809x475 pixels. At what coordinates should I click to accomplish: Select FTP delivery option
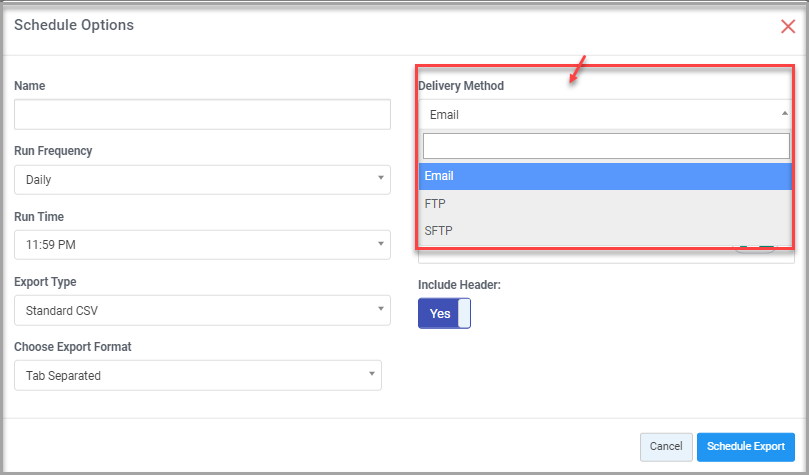click(605, 204)
